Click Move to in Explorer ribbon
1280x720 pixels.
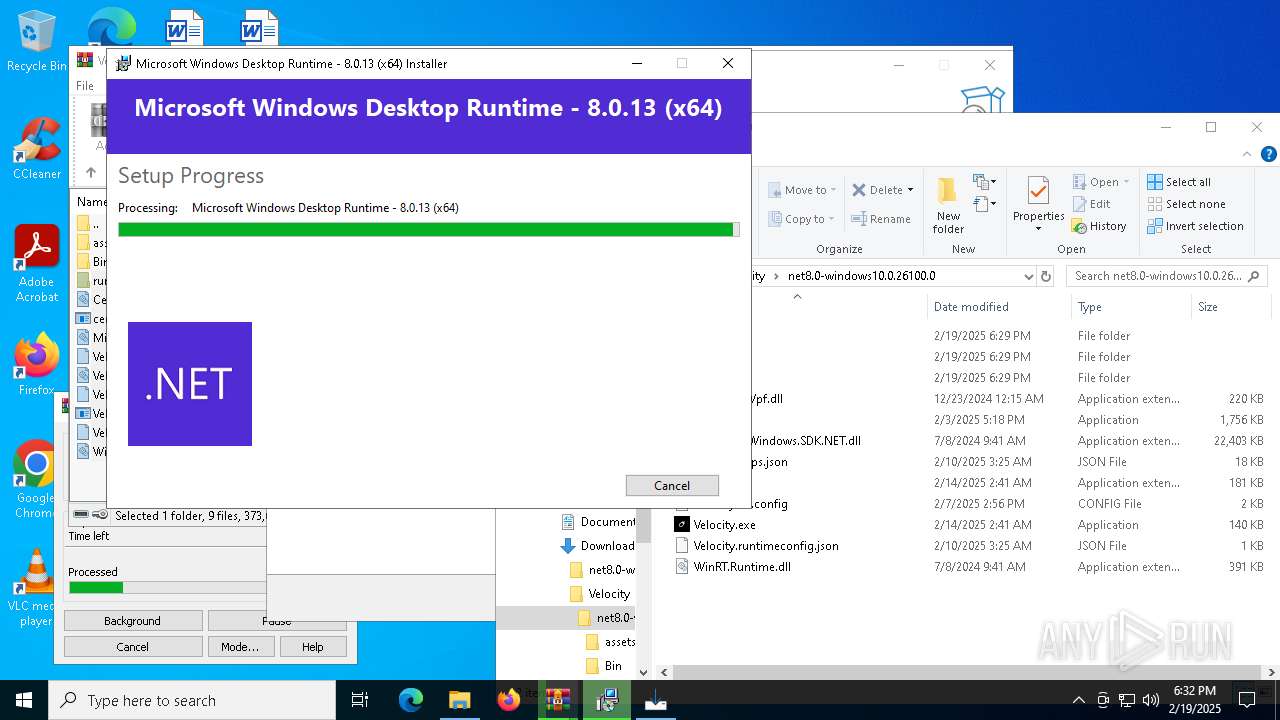802,190
